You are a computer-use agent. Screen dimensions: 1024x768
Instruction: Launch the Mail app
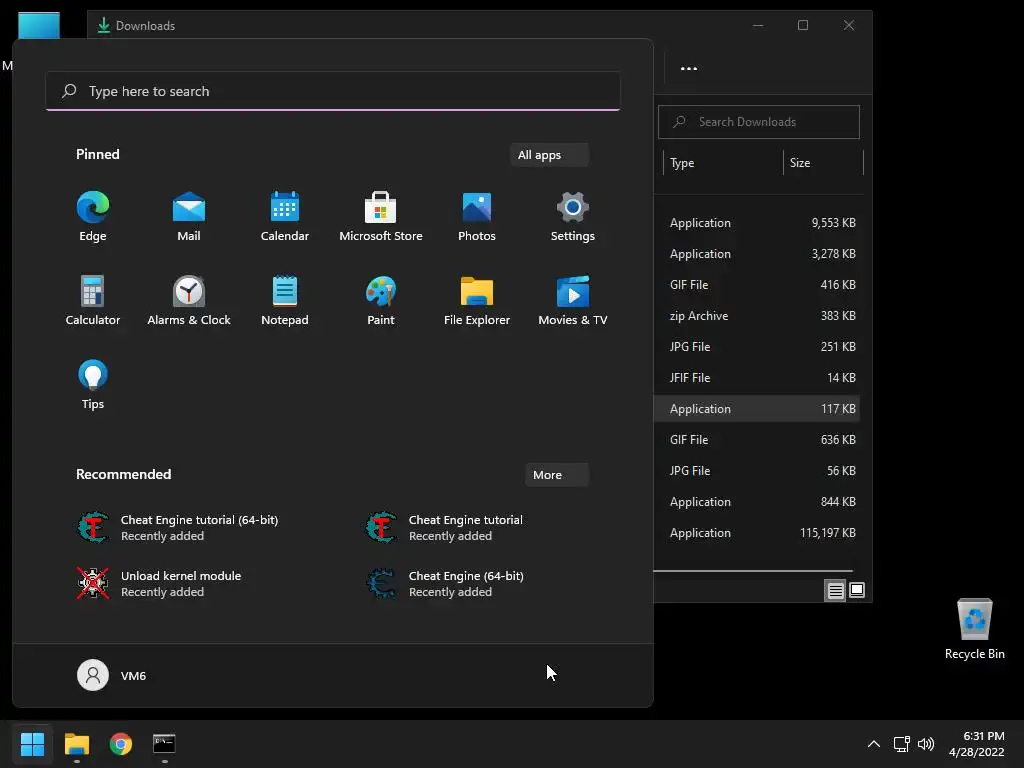point(189,217)
